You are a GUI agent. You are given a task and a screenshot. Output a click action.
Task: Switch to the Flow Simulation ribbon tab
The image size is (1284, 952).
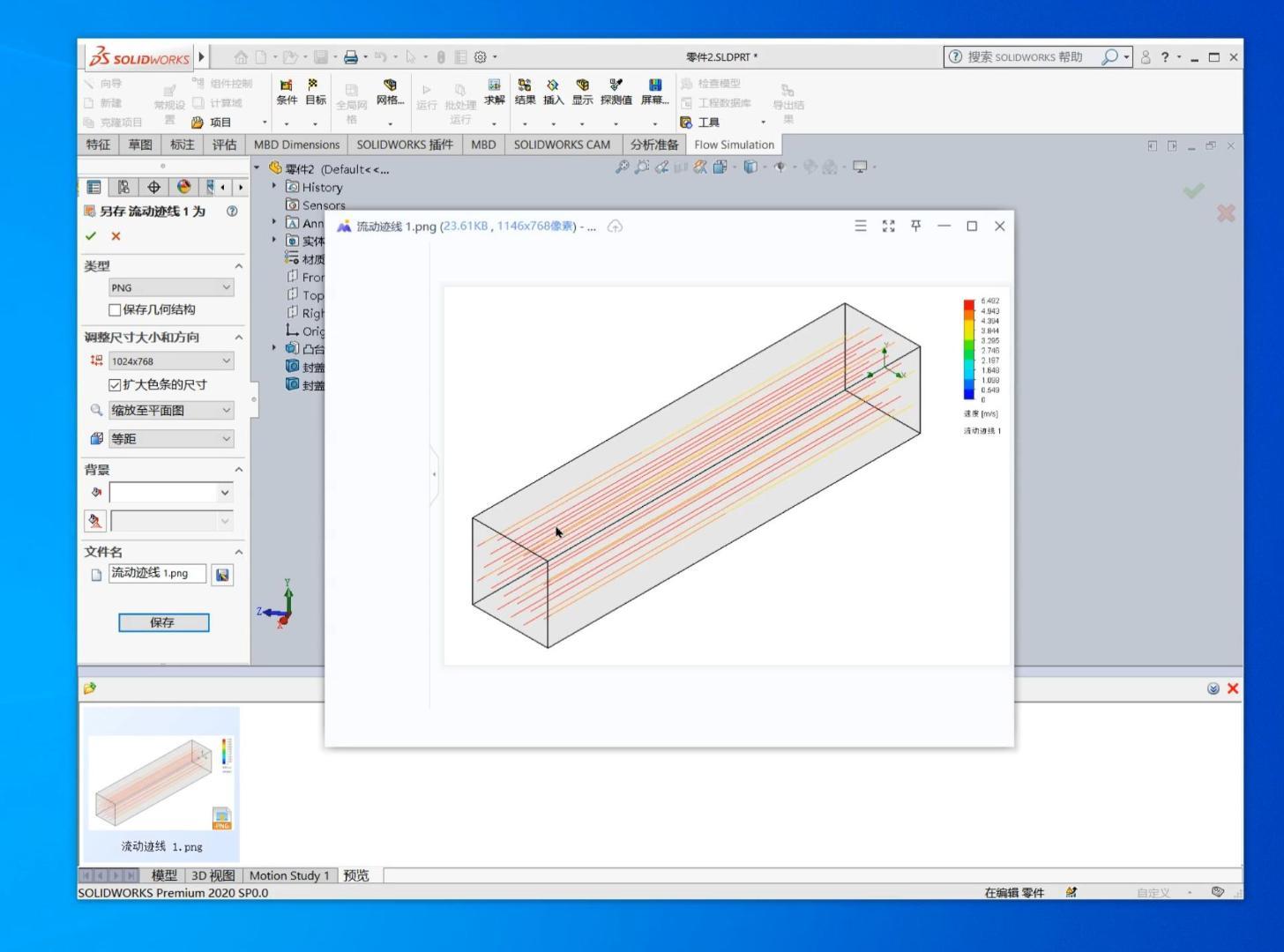(734, 144)
